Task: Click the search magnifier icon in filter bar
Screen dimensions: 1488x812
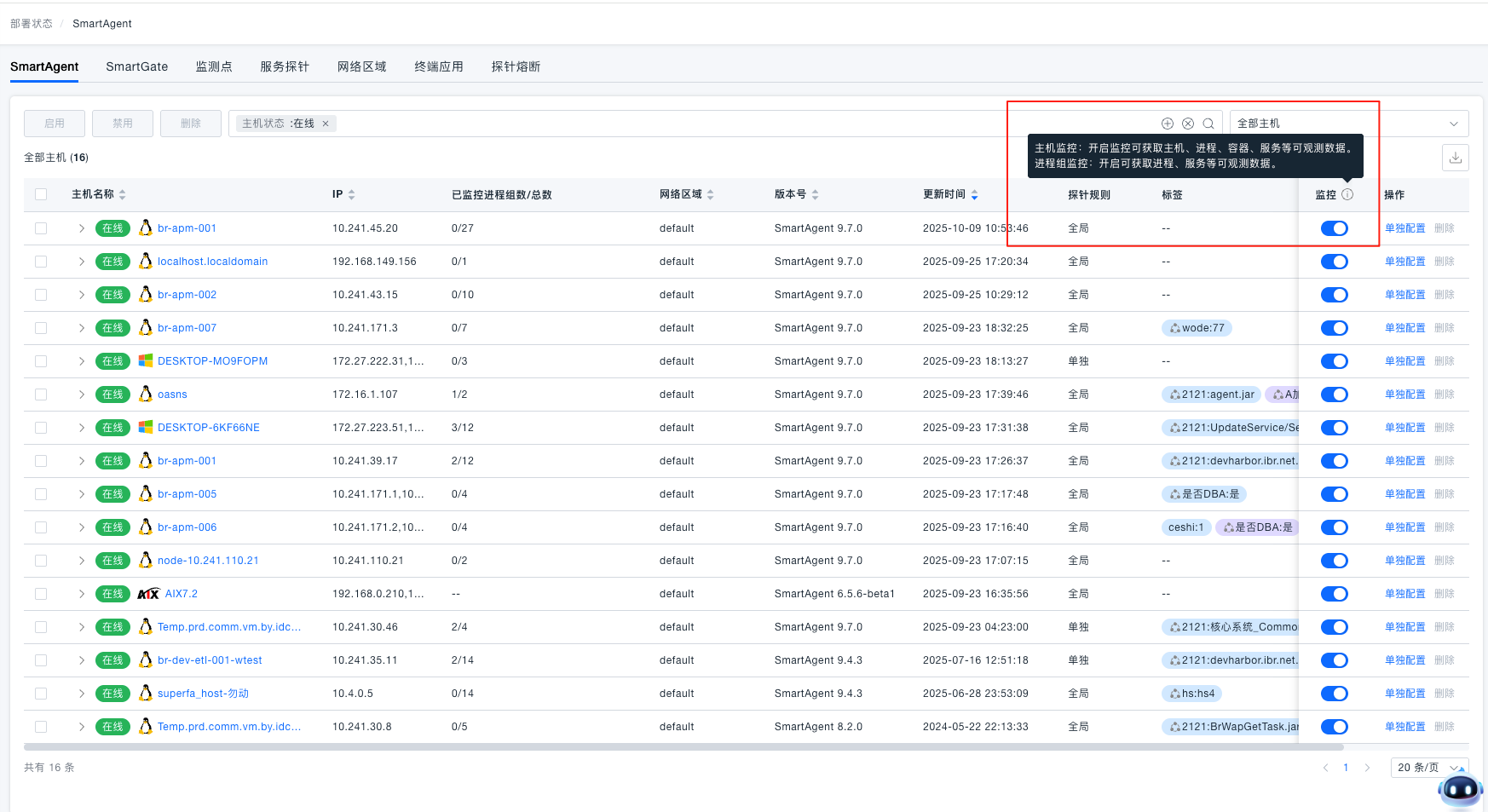Action: (x=1208, y=124)
